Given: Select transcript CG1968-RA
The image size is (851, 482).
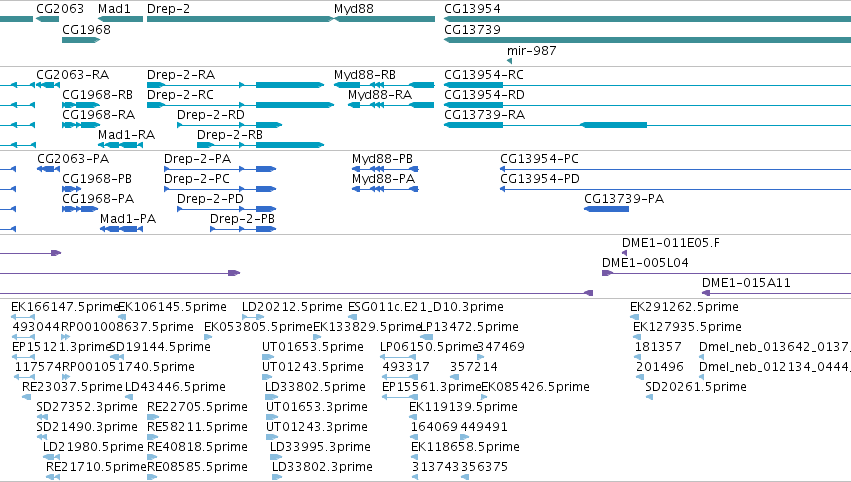Looking at the screenshot, I should (x=98, y=115).
